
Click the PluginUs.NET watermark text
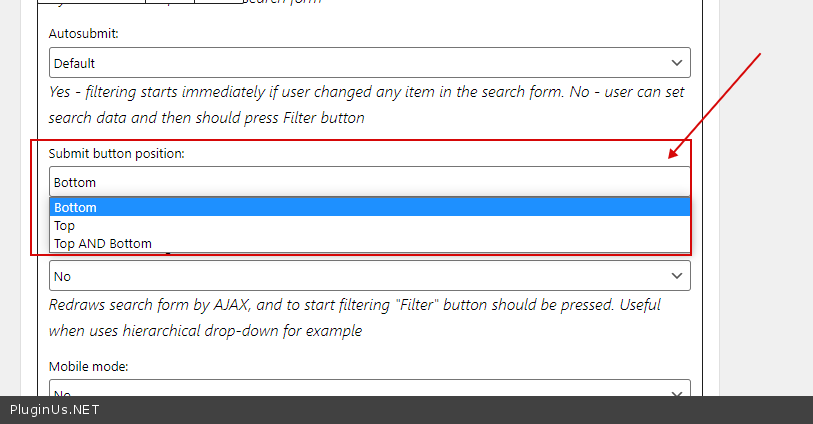(55, 410)
